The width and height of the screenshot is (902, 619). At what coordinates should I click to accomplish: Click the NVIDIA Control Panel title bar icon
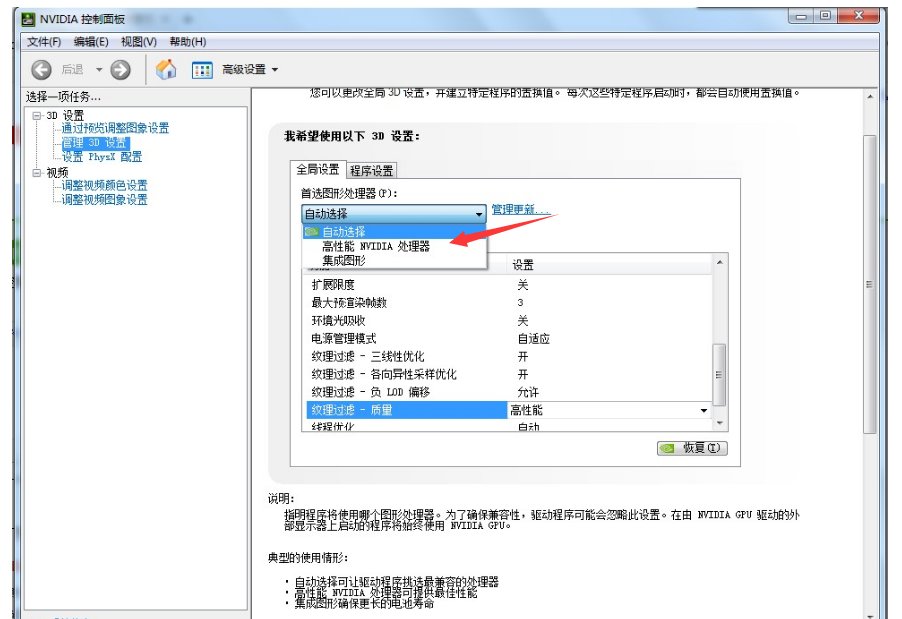click(x=29, y=18)
